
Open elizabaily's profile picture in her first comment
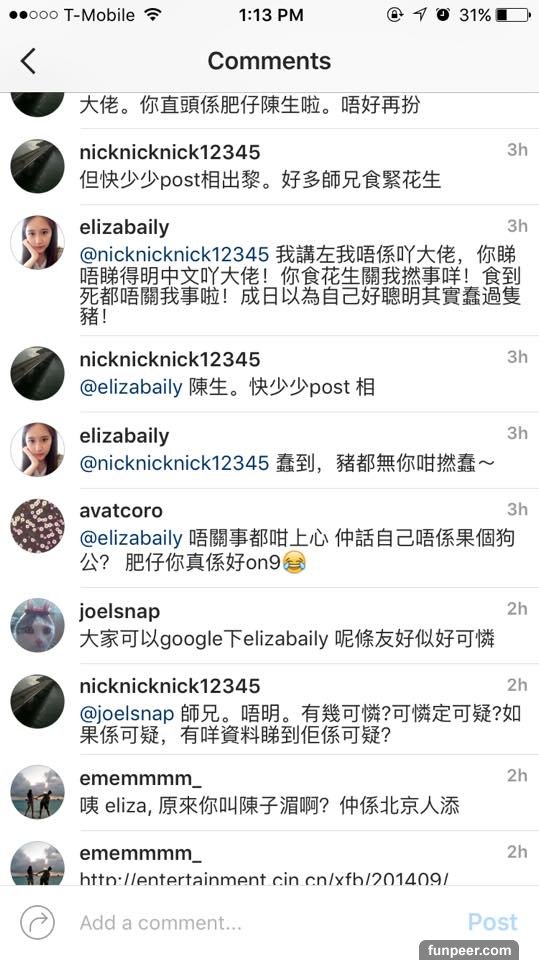click(37, 242)
